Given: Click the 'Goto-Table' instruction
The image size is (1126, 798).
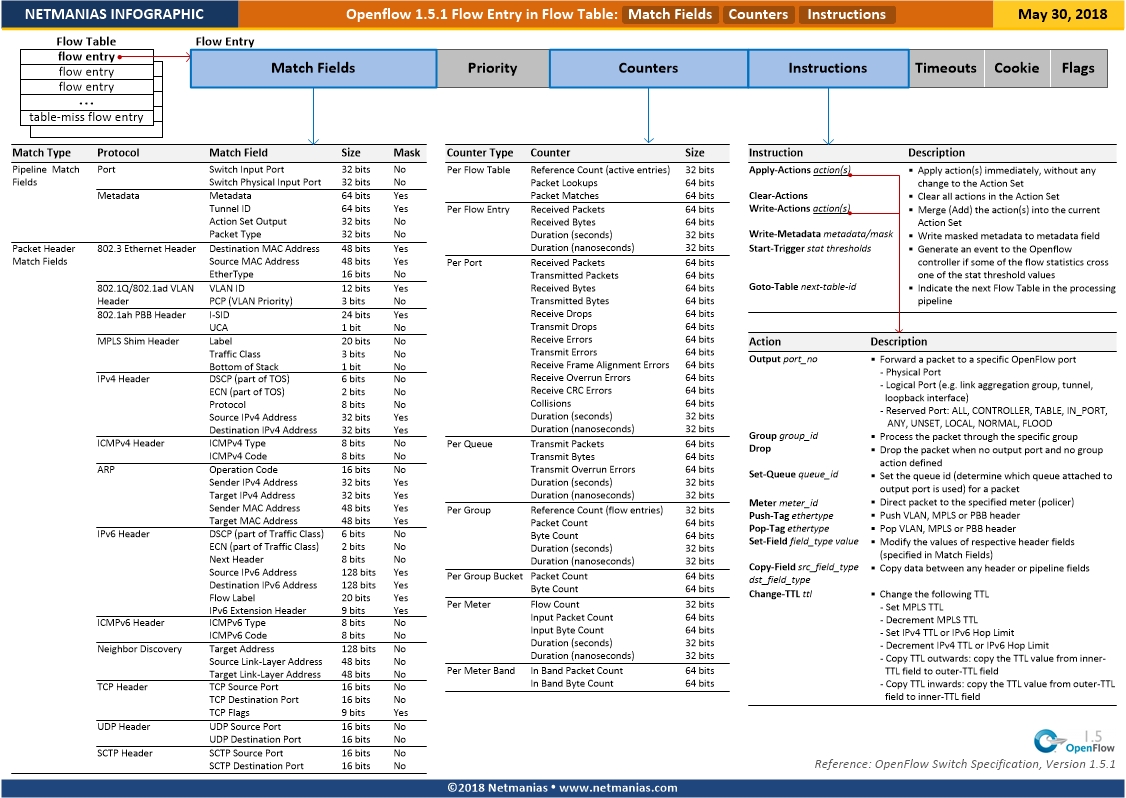Looking at the screenshot, I should [802, 287].
